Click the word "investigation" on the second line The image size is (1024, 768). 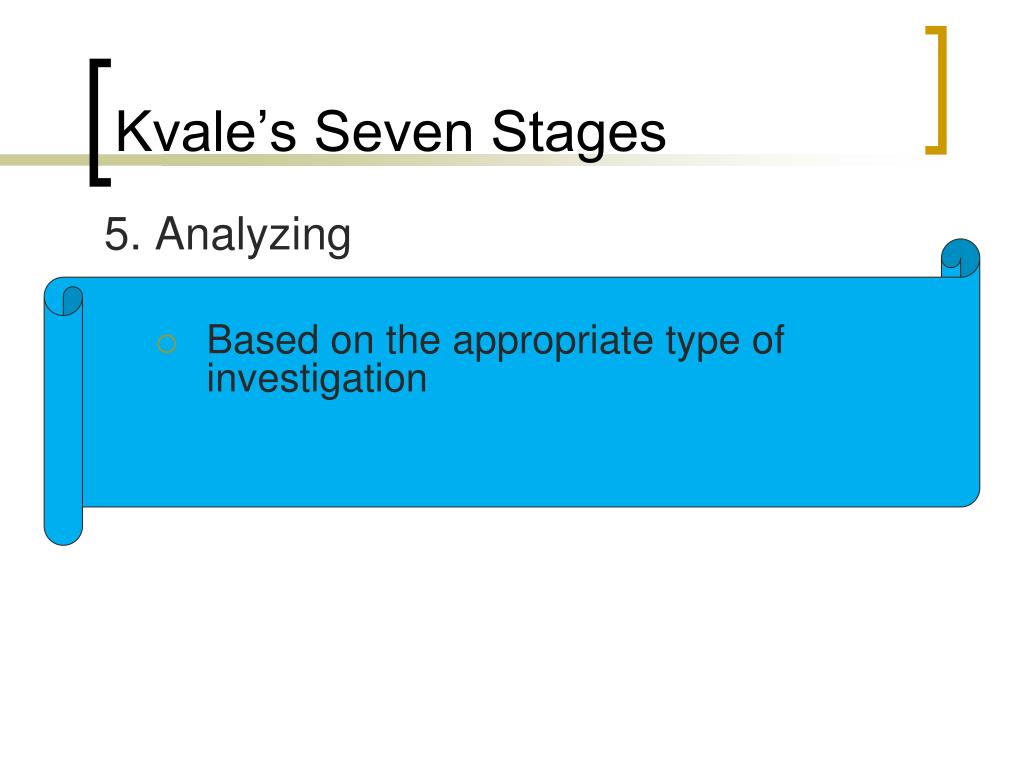click(x=317, y=379)
